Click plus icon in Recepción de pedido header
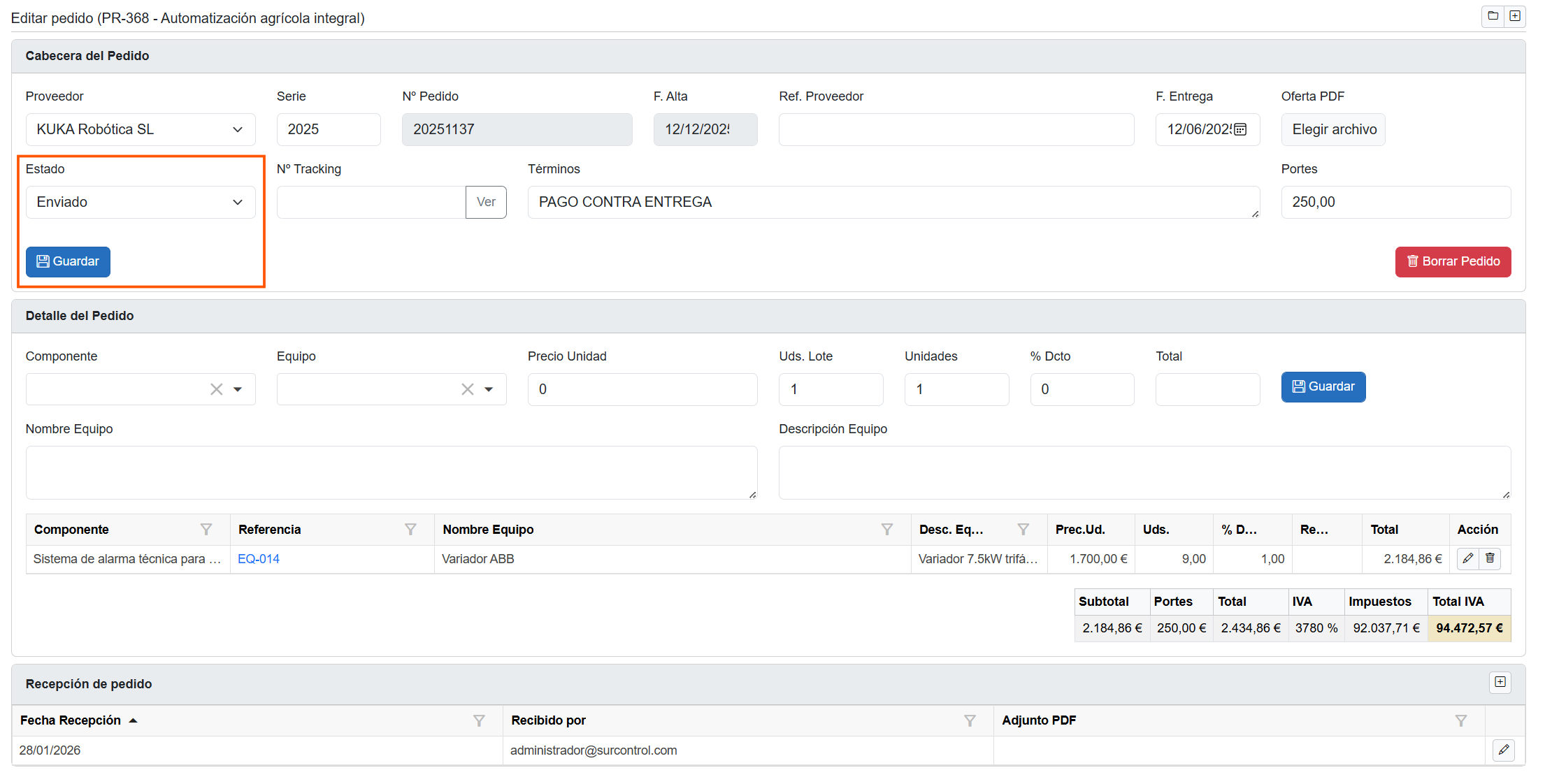The height and width of the screenshot is (784, 1545). click(1500, 682)
